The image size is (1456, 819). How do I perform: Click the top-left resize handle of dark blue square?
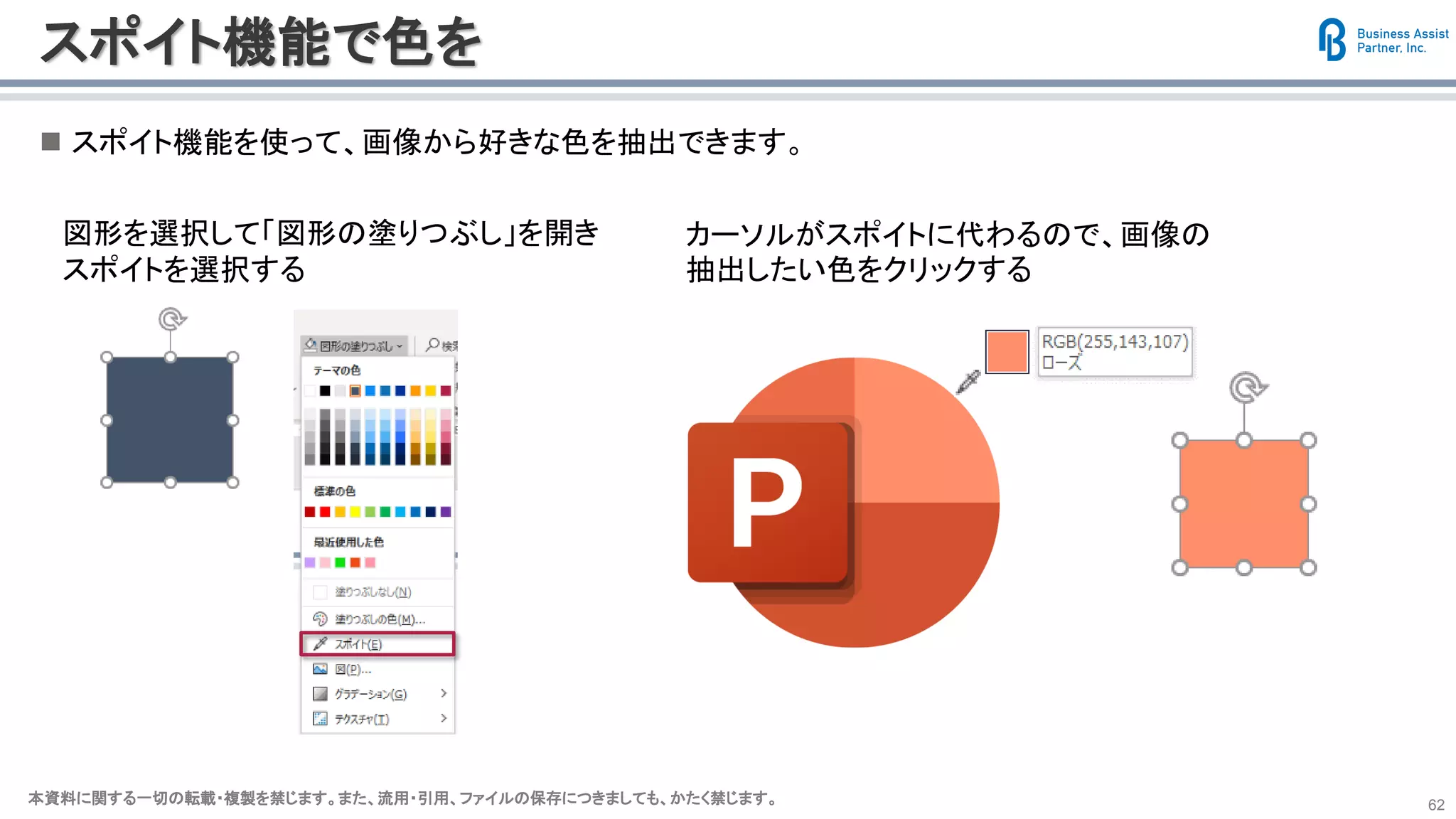(107, 357)
